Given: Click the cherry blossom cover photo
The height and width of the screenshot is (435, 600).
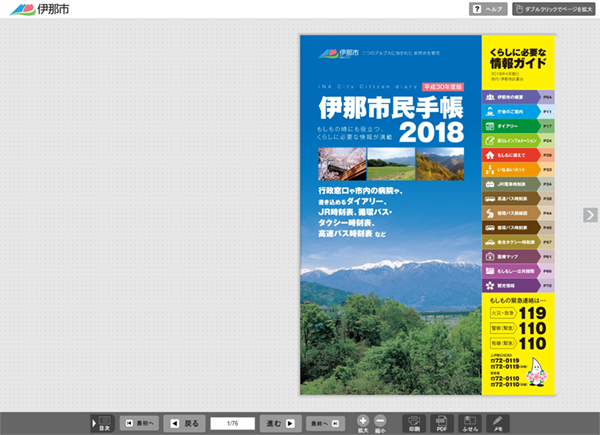Looking at the screenshot, I should [x=342, y=164].
